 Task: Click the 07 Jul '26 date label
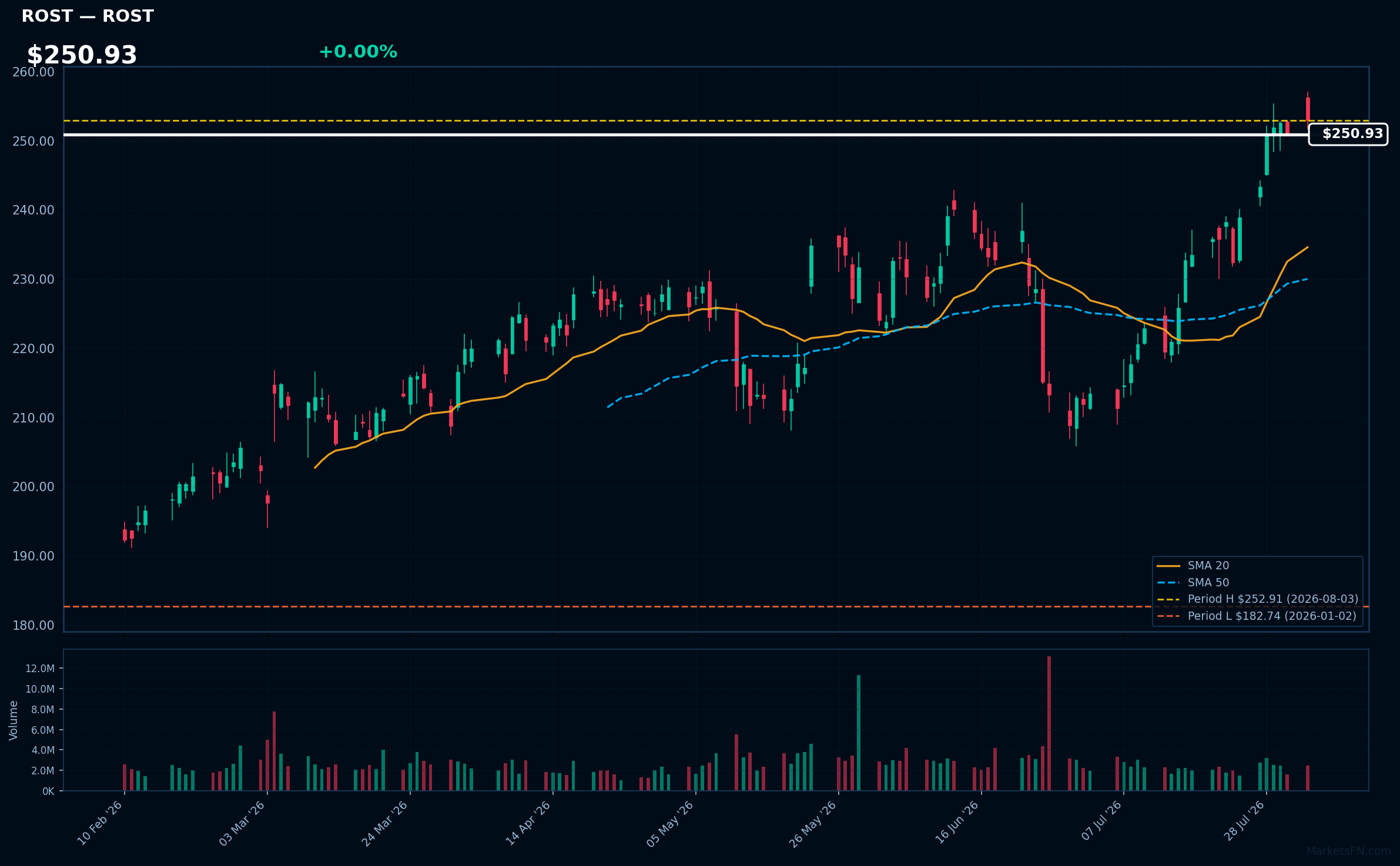coord(1101,821)
